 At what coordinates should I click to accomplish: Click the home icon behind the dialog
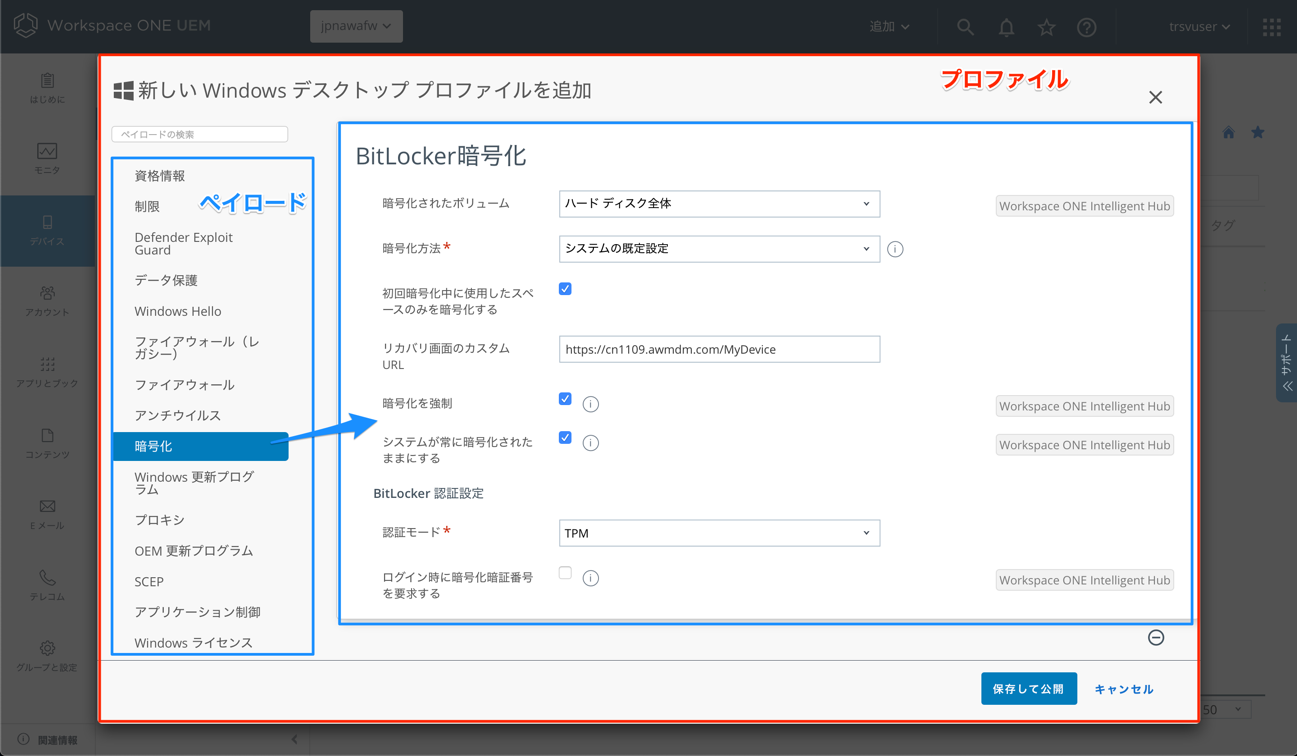[1228, 133]
